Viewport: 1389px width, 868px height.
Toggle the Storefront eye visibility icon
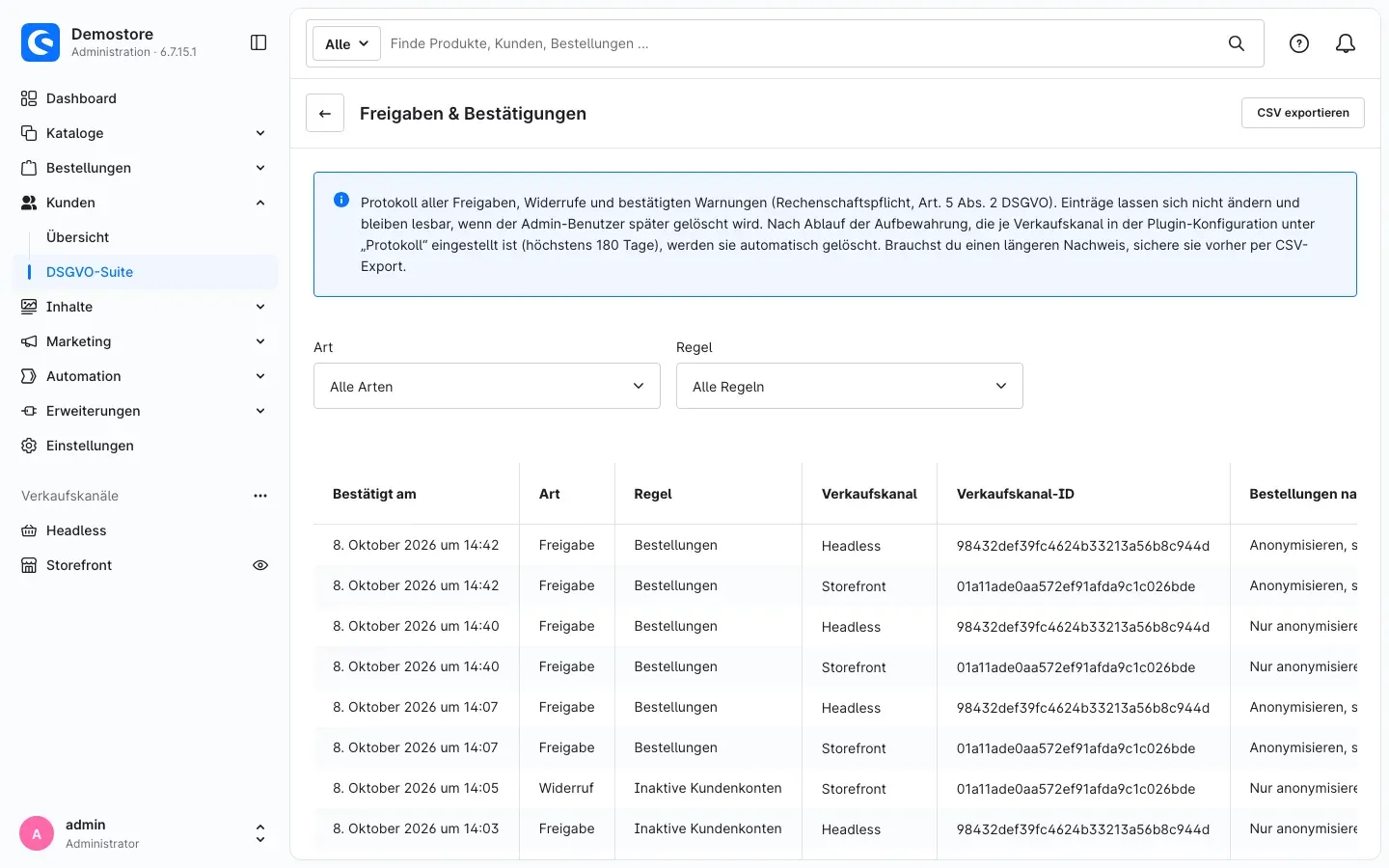pos(260,565)
